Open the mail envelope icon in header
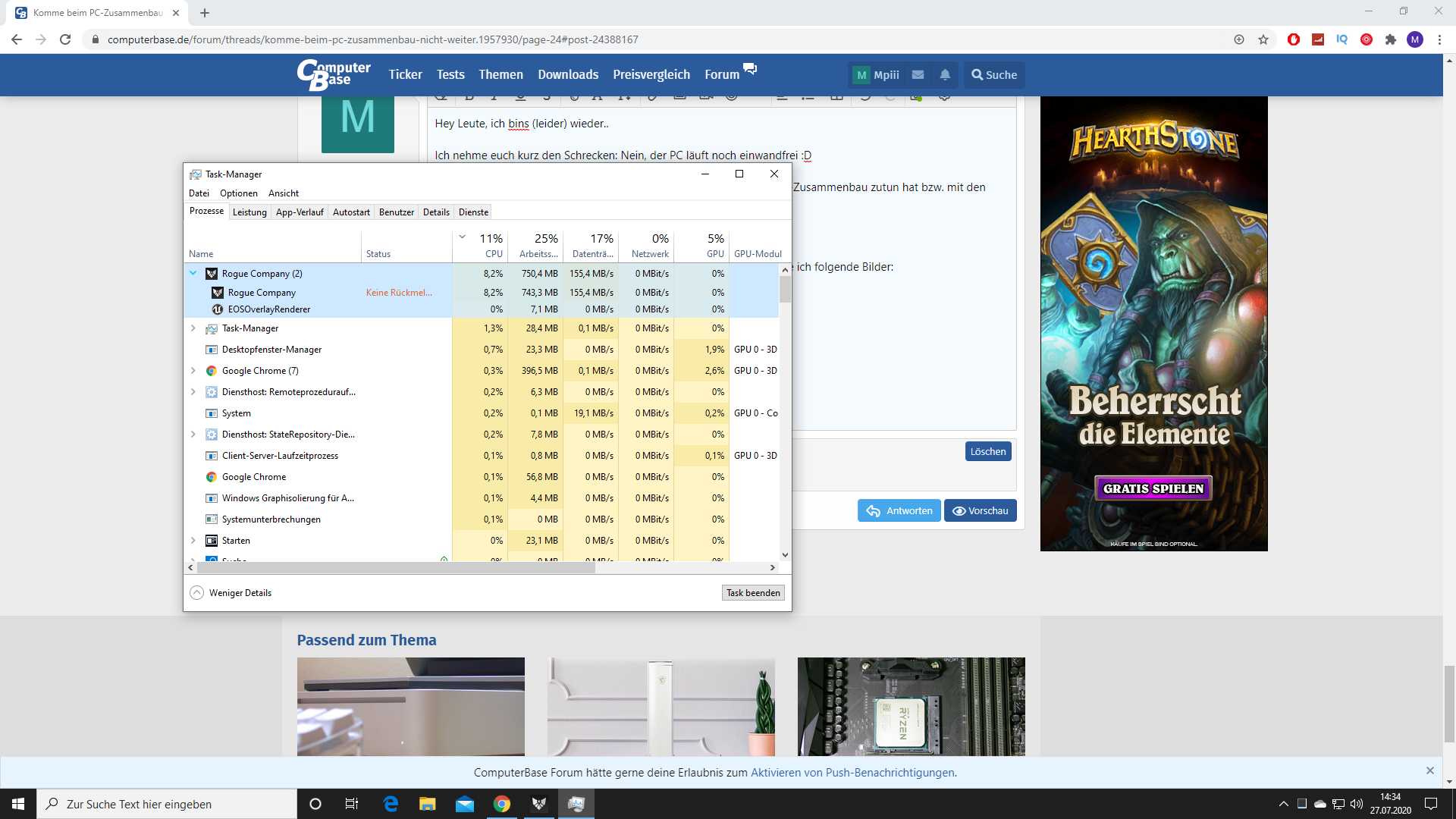The width and height of the screenshot is (1456, 819). pyautogui.click(x=918, y=74)
